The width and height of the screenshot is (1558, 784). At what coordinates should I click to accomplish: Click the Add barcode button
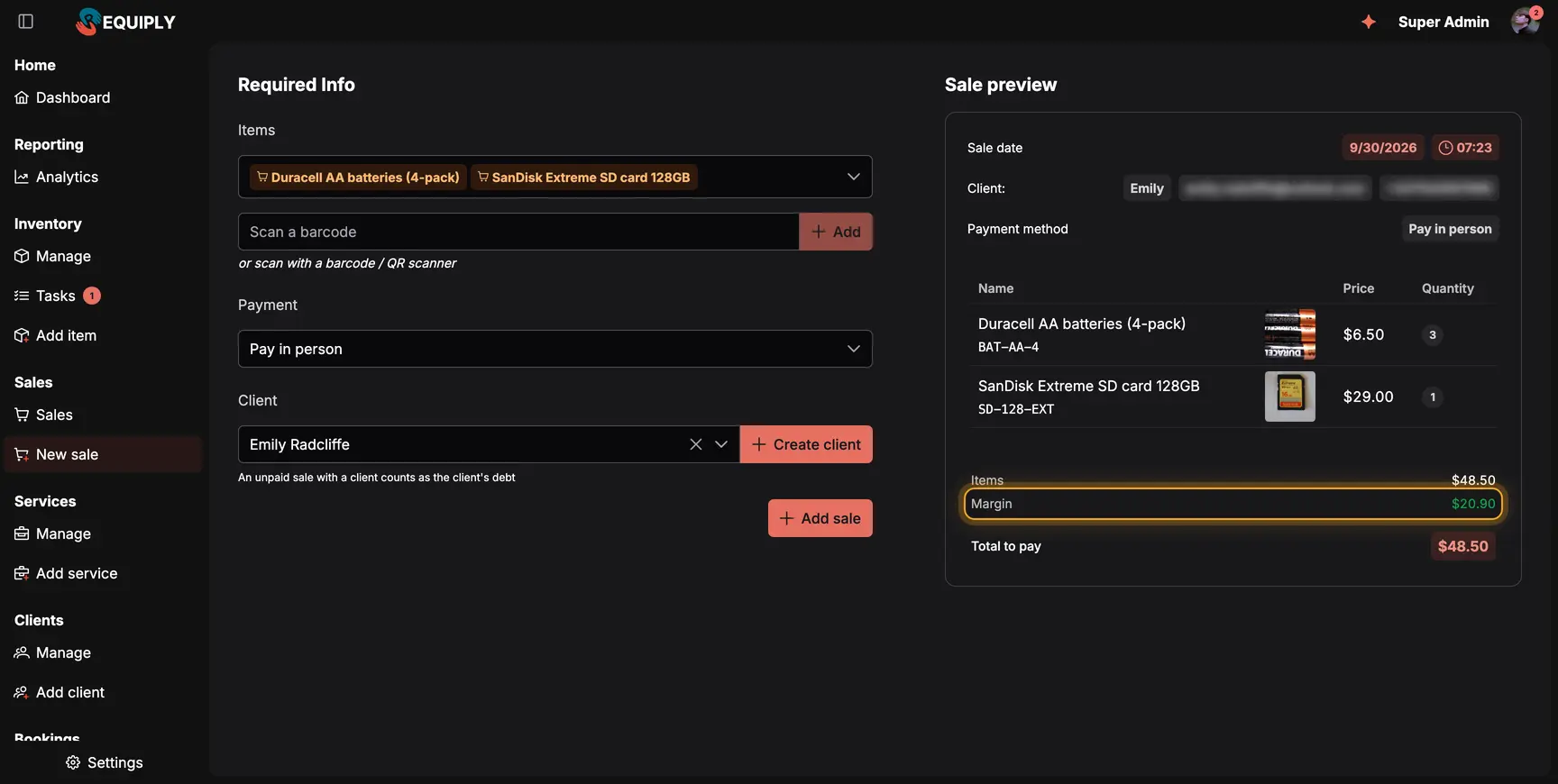point(836,232)
